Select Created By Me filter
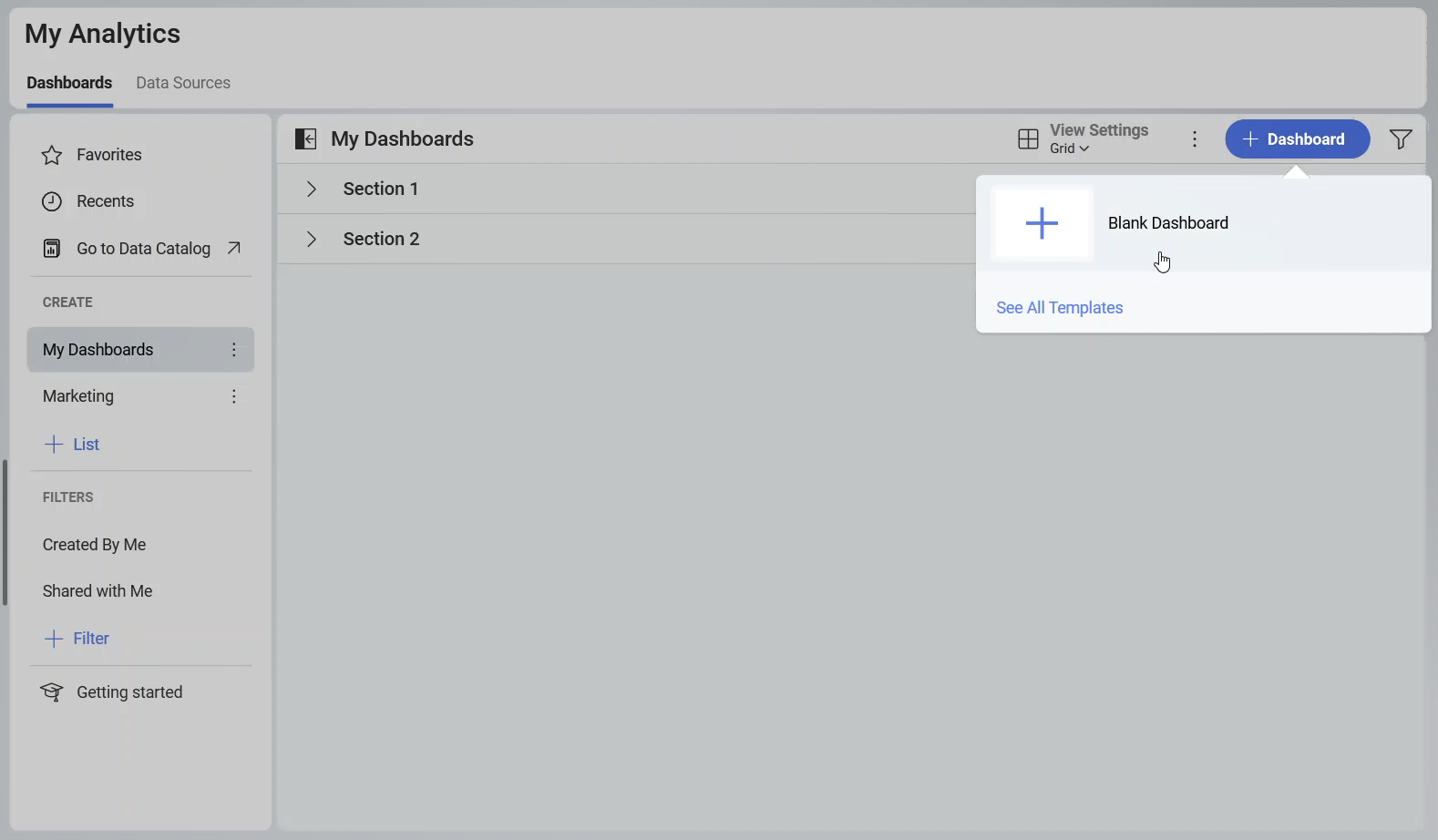 [94, 545]
